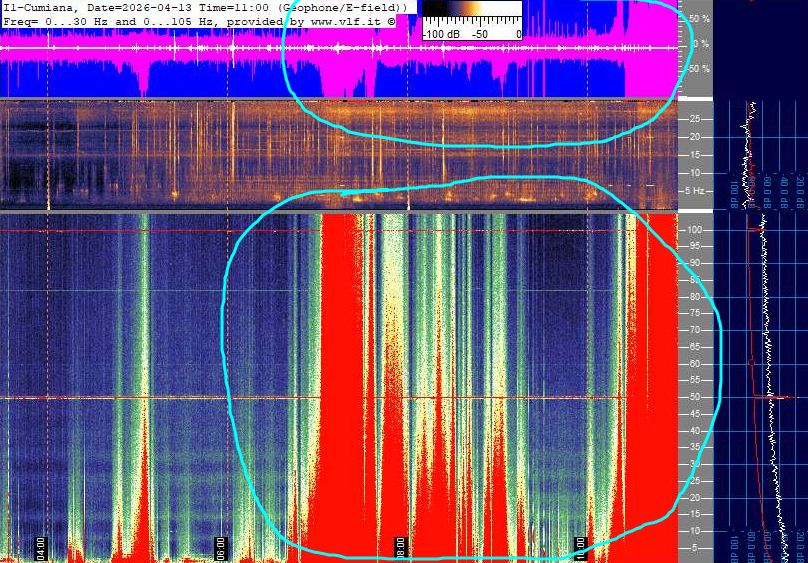Click the 100 Hz frequency axis label
808x563 pixels.
(693, 230)
